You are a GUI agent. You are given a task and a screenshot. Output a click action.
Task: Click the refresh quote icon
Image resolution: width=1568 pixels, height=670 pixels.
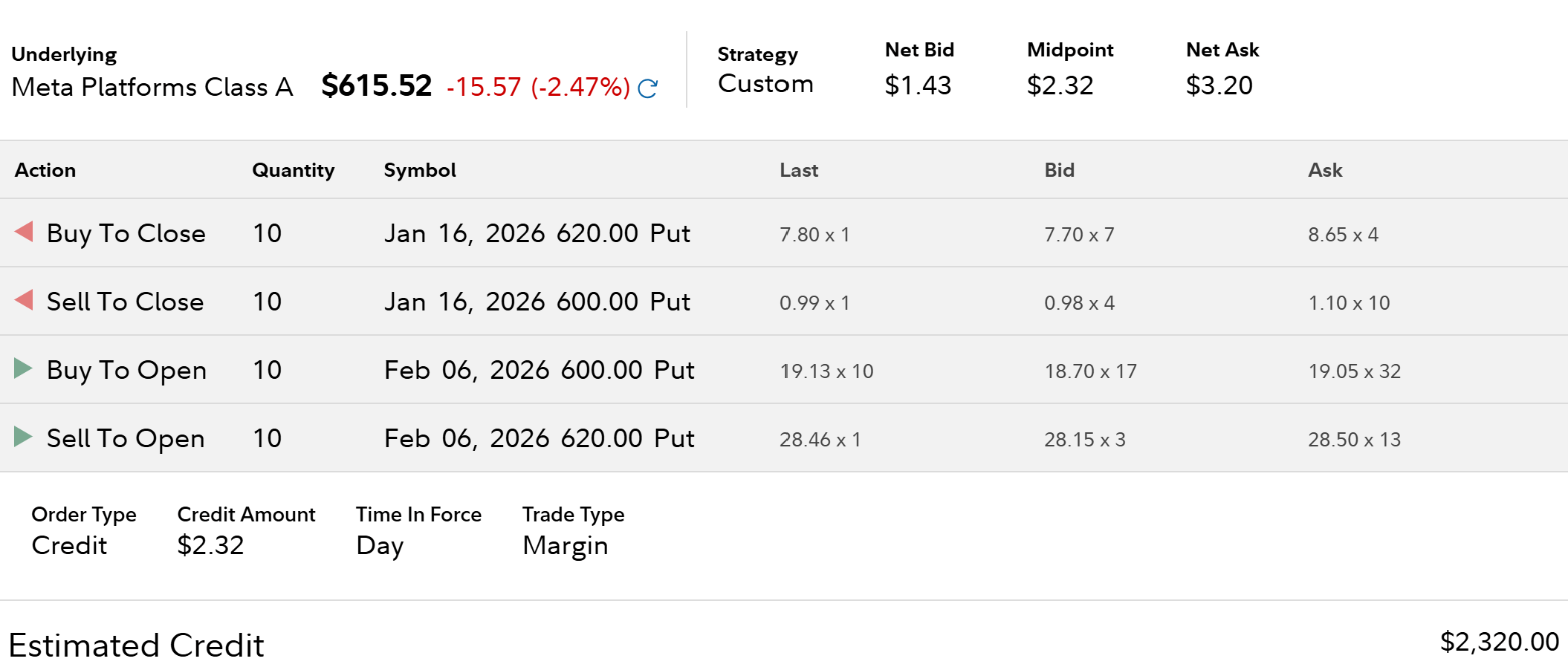pos(648,88)
